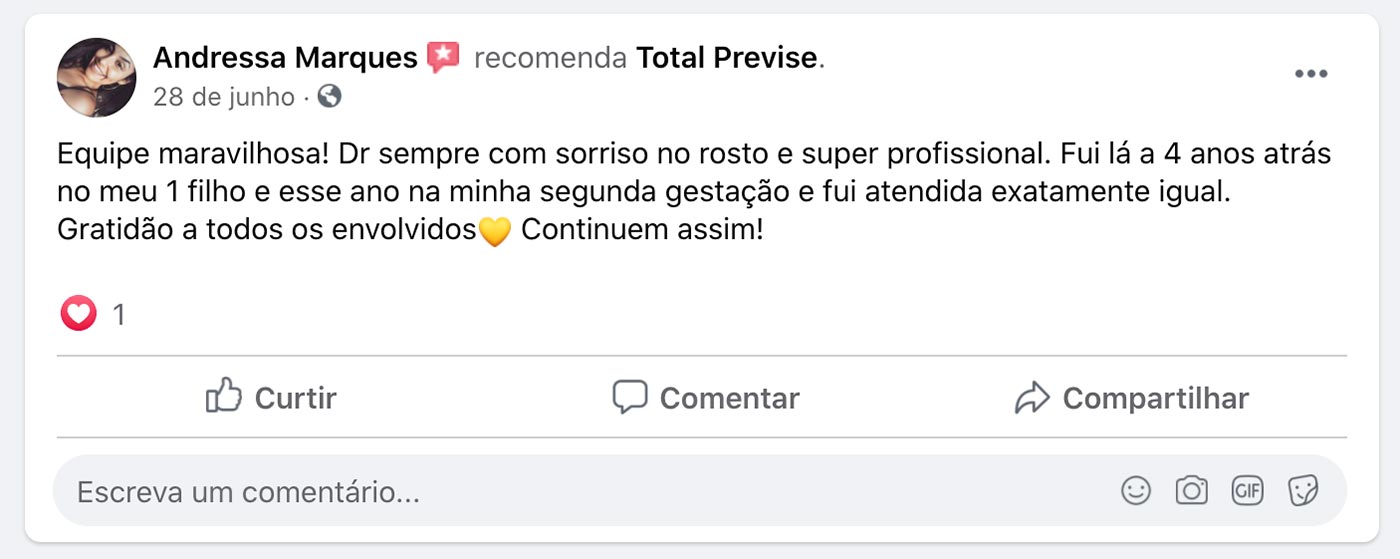
Task: Open the sticker picker
Action: coord(1303,491)
